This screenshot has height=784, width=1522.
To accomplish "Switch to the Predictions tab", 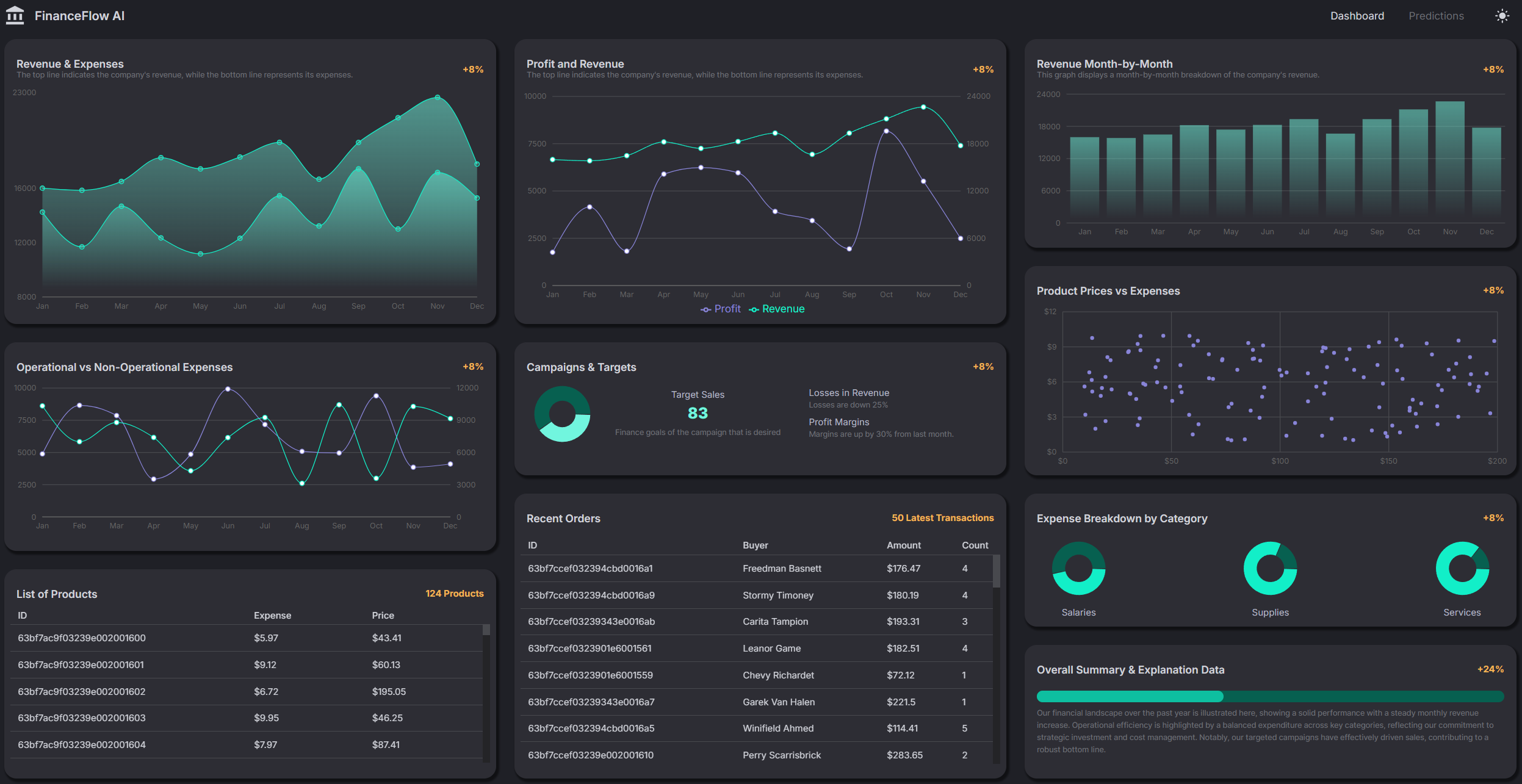I will coord(1436,16).
